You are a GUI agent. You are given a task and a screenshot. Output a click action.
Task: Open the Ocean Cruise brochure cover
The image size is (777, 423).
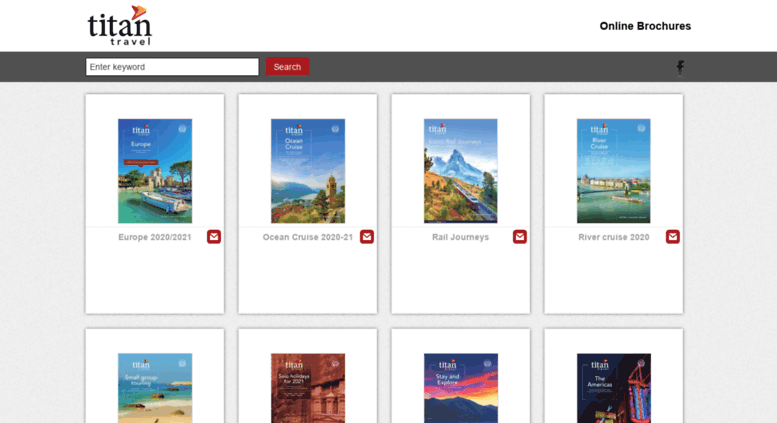[308, 171]
